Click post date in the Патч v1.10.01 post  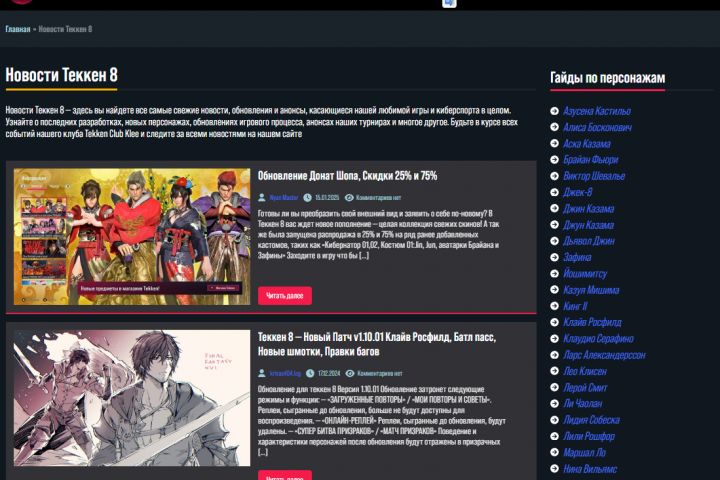[x=329, y=373]
